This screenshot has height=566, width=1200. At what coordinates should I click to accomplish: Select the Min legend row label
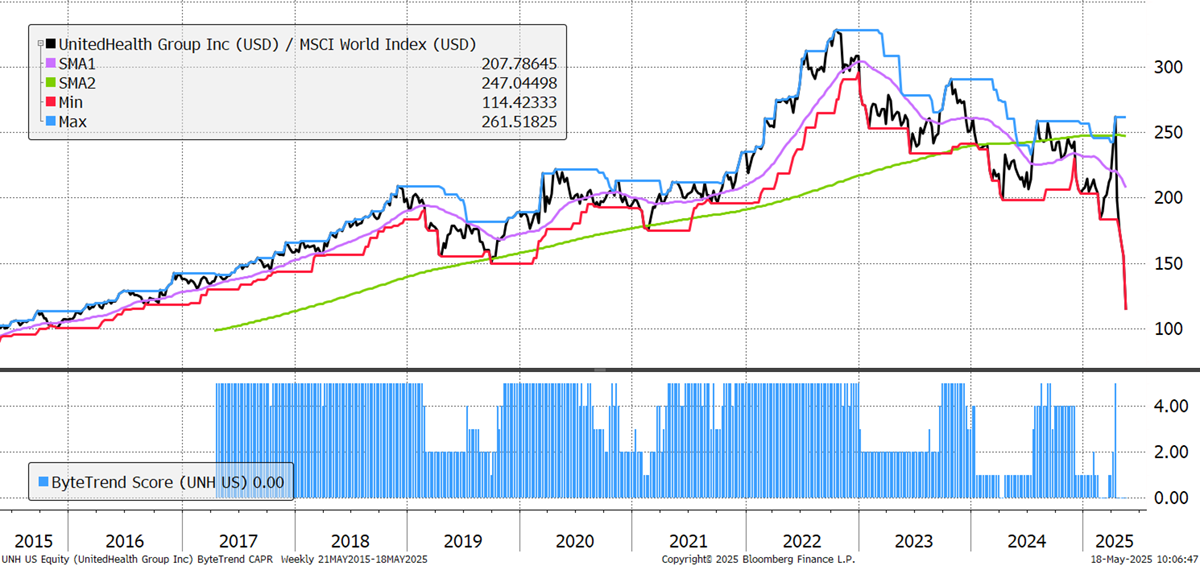[71, 102]
